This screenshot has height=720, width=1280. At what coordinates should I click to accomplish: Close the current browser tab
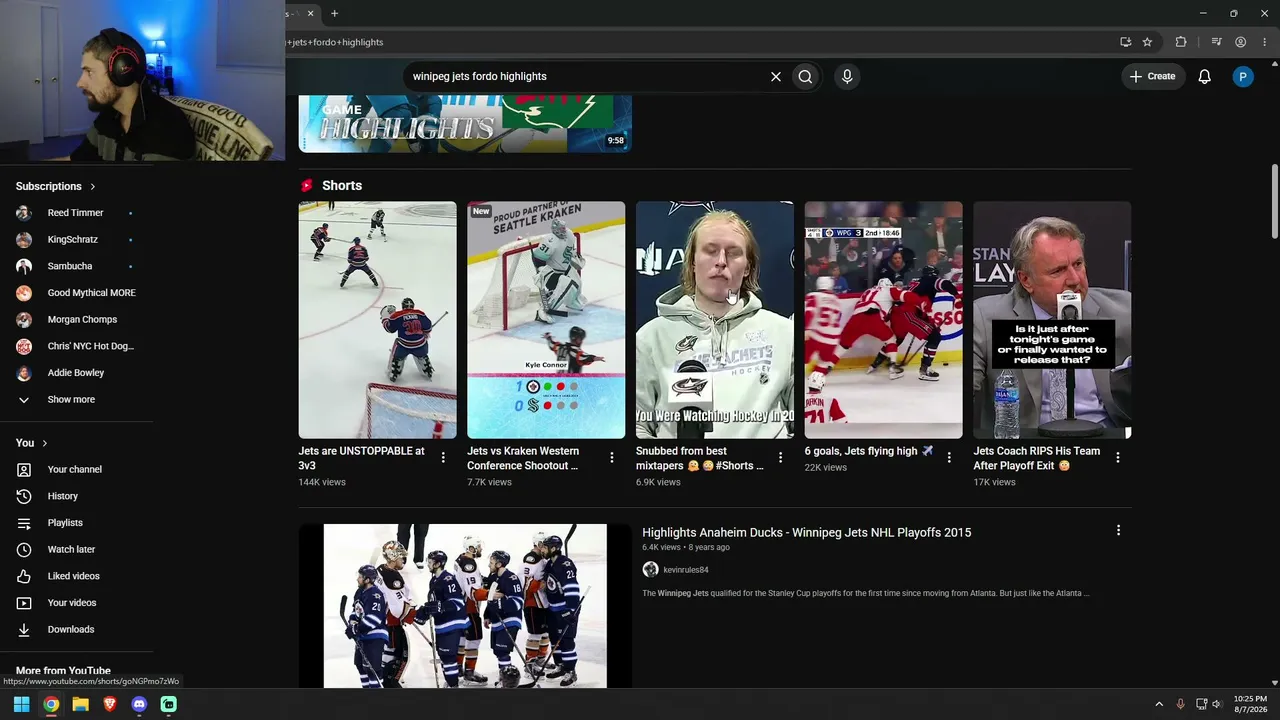click(x=310, y=13)
